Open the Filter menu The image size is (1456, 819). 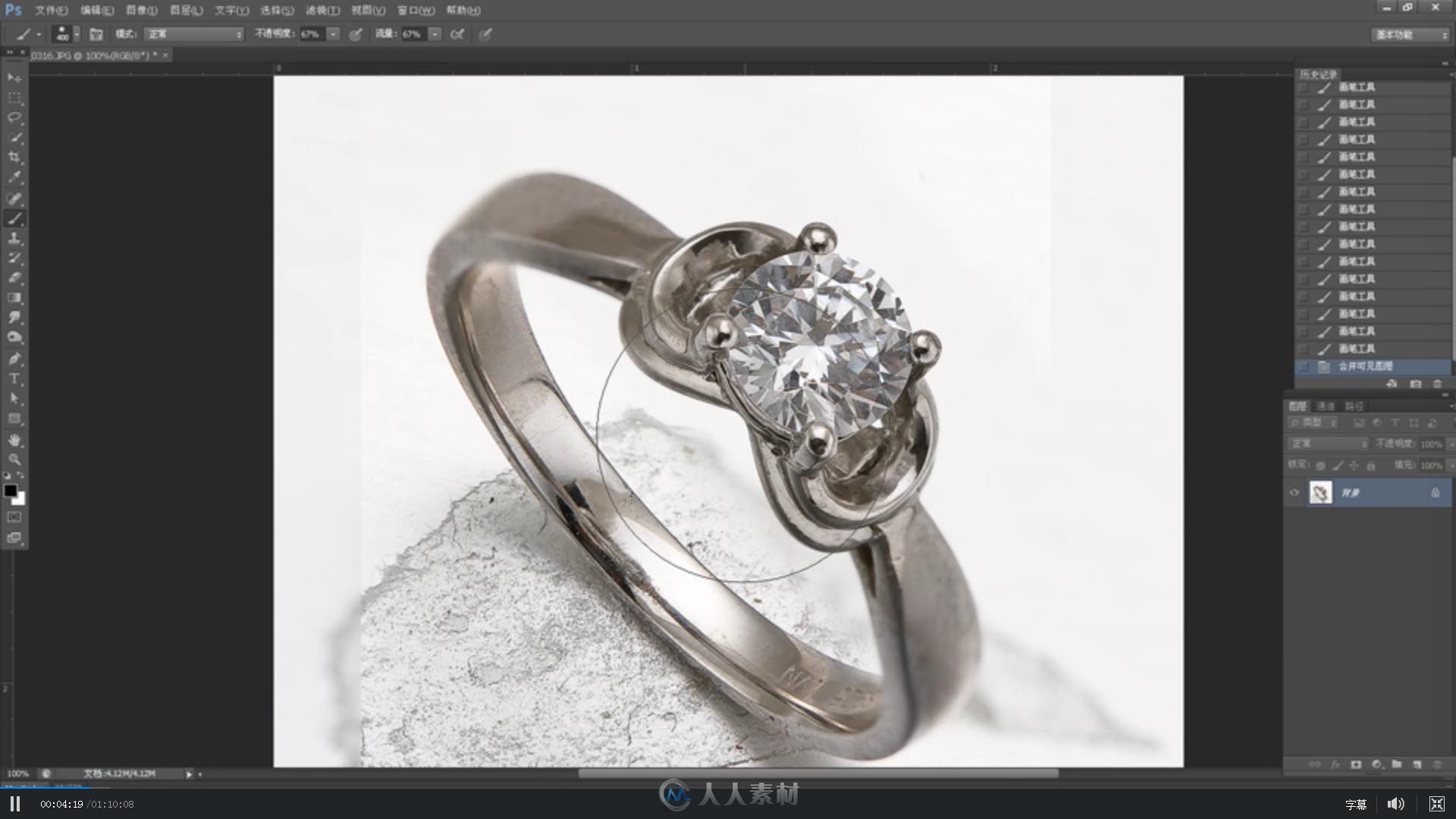322,11
